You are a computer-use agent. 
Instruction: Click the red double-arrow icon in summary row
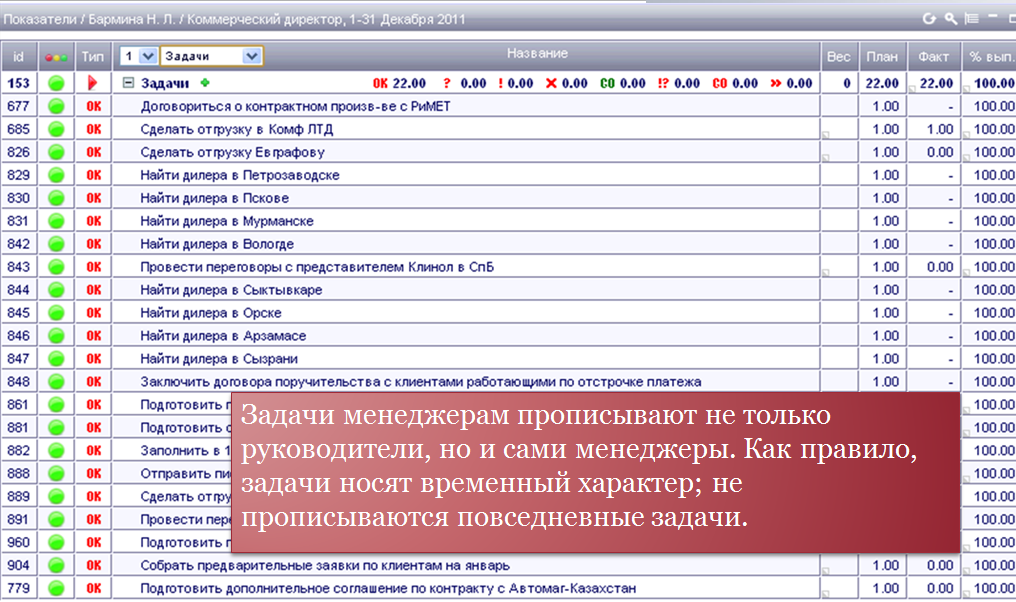(x=776, y=83)
